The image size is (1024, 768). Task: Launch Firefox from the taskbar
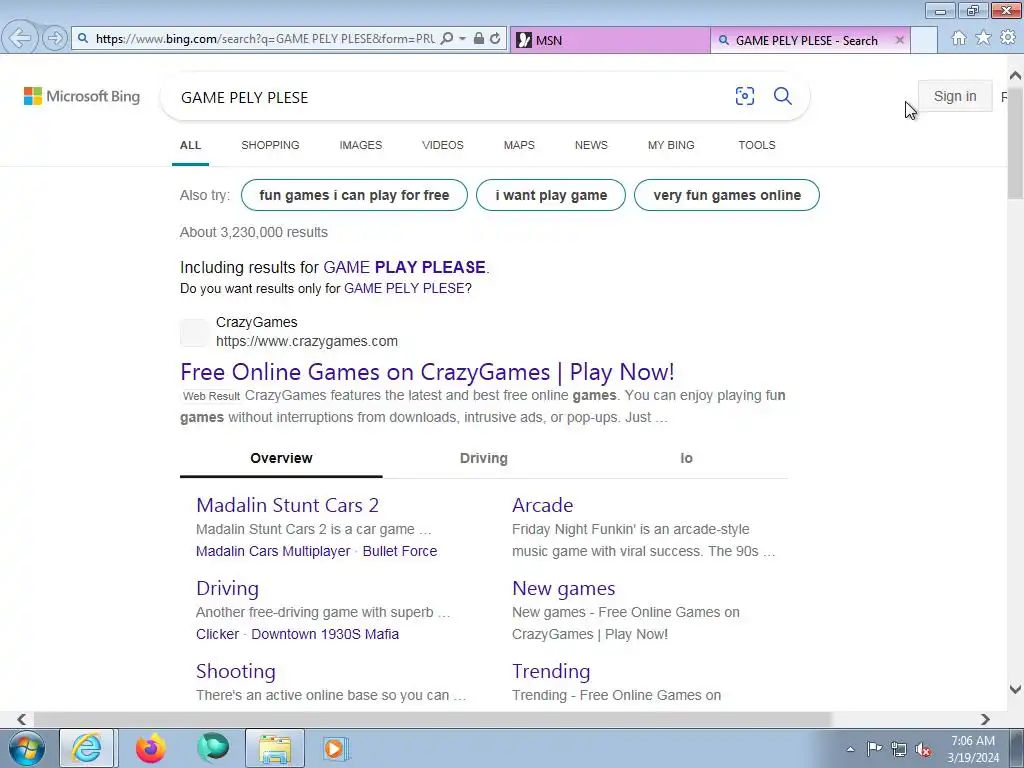click(151, 748)
